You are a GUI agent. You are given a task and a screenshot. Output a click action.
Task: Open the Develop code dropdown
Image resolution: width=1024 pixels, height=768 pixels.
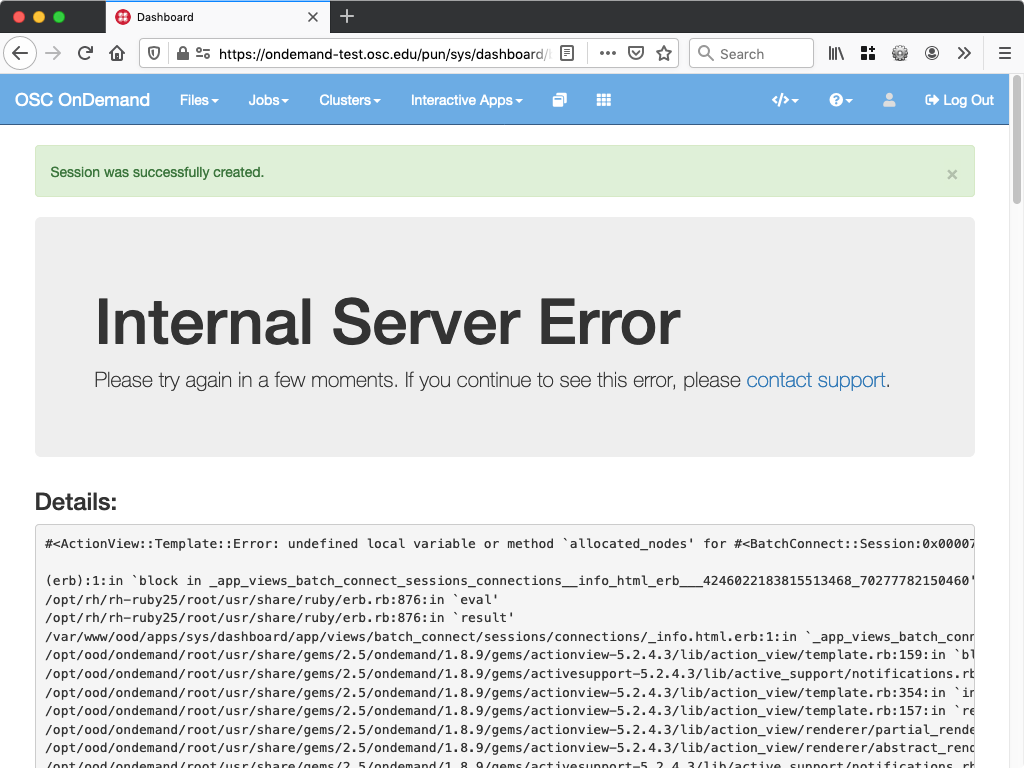click(x=785, y=100)
